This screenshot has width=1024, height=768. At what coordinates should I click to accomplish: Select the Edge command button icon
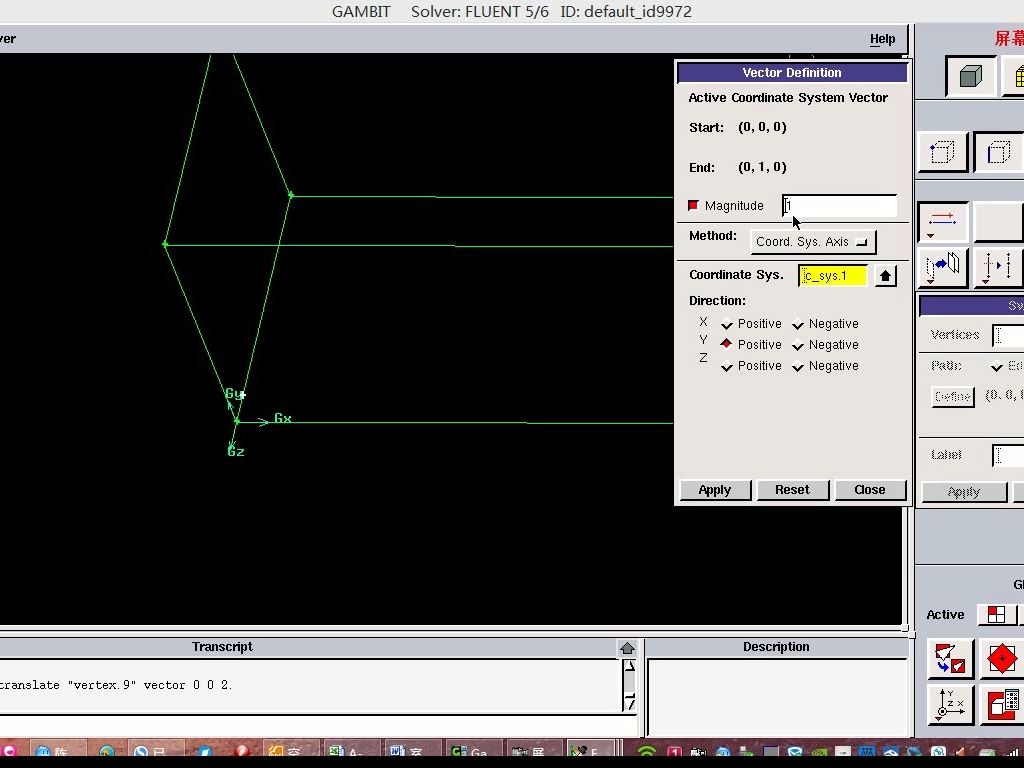[998, 152]
